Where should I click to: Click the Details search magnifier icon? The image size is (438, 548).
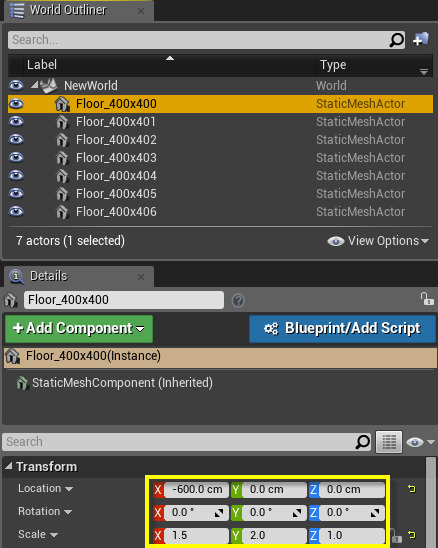(x=362, y=442)
